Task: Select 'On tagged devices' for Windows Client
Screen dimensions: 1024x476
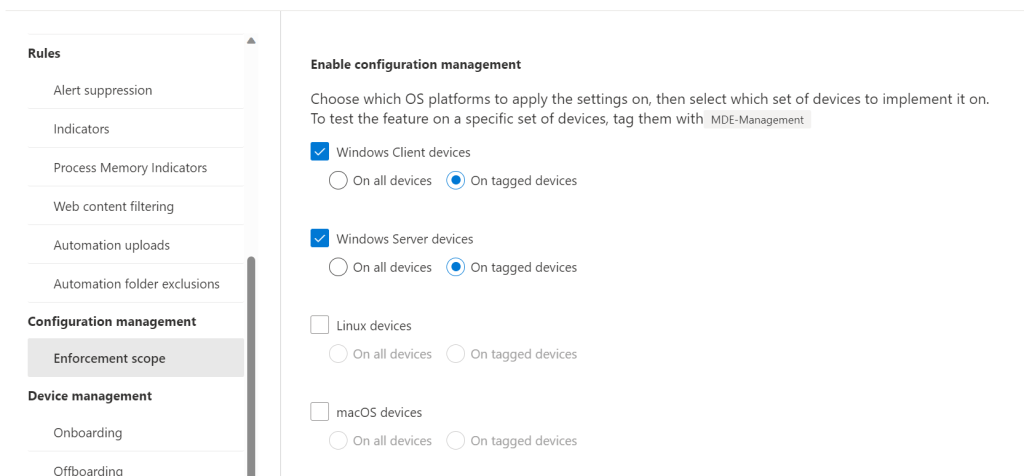Action: [456, 181]
